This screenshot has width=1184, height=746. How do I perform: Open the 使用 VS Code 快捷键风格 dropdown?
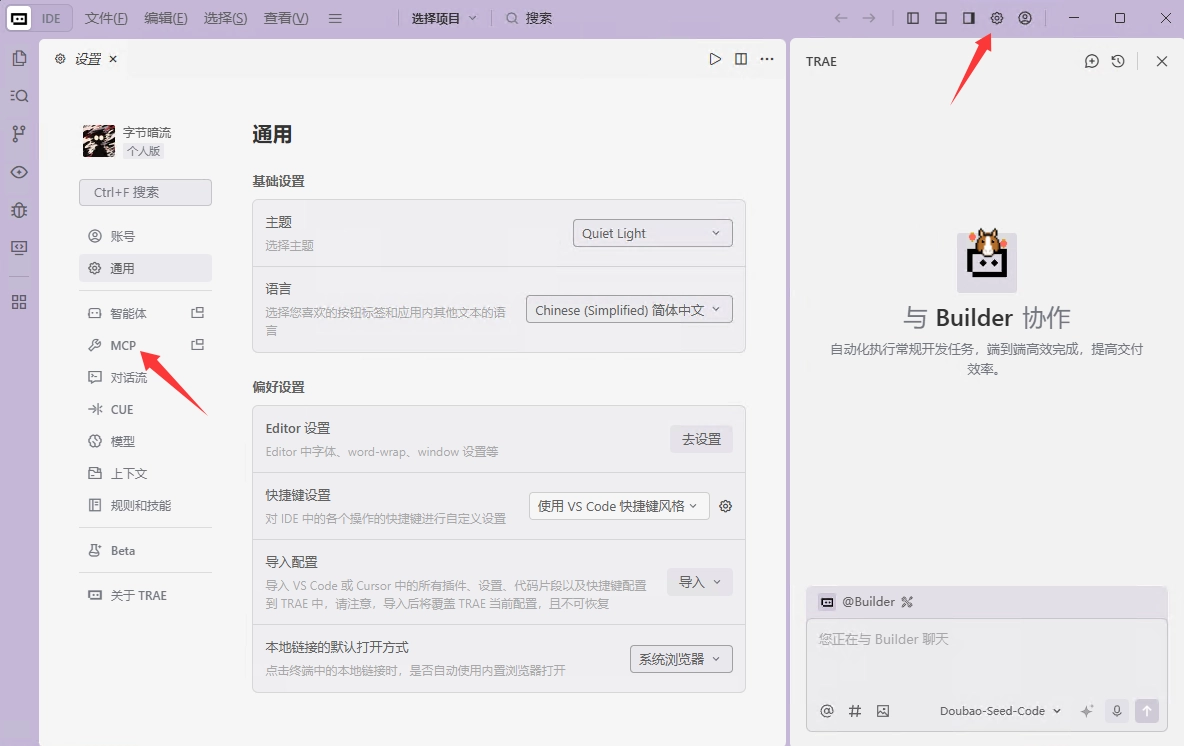pos(619,506)
